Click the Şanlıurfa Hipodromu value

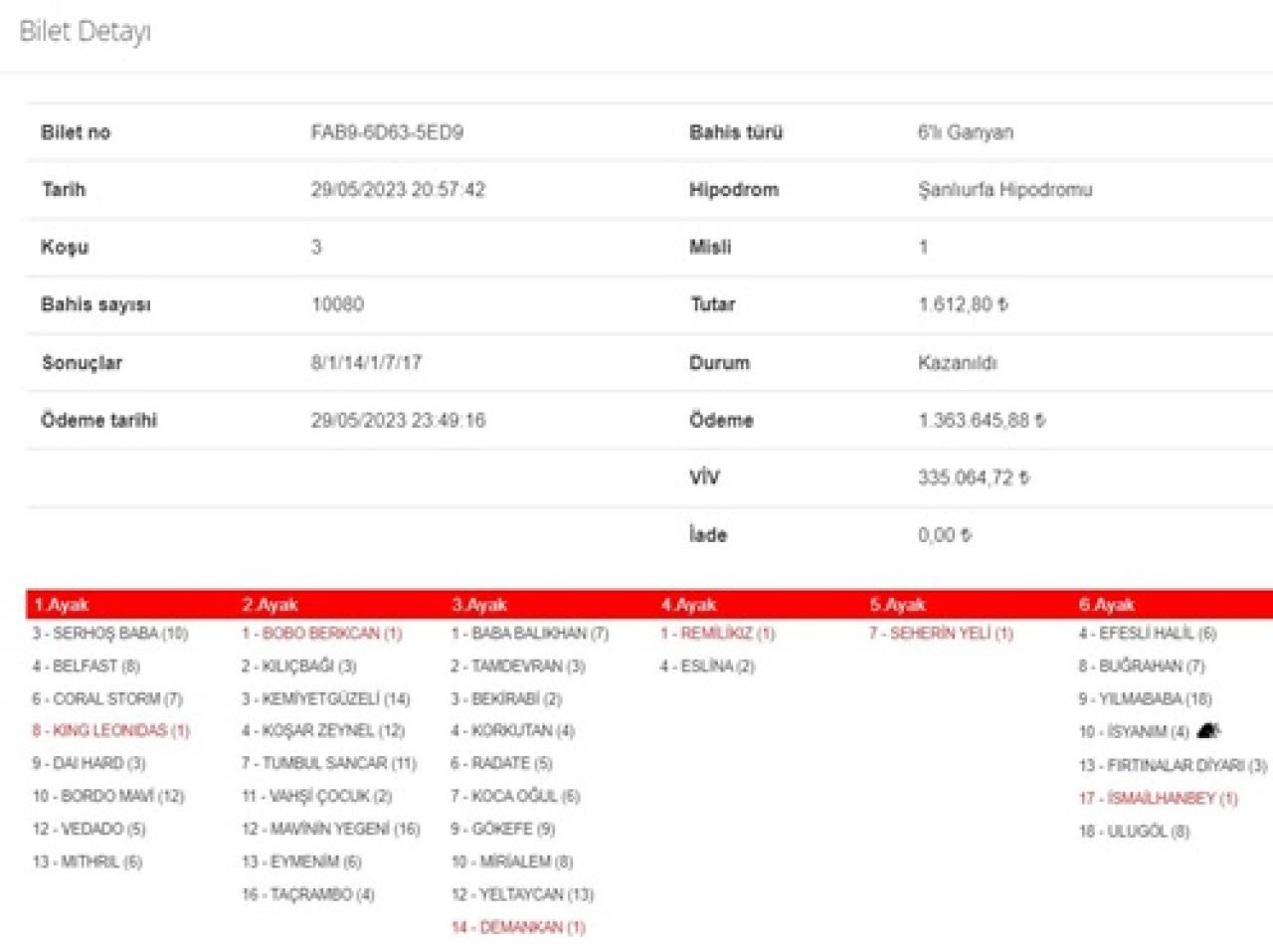(1004, 190)
